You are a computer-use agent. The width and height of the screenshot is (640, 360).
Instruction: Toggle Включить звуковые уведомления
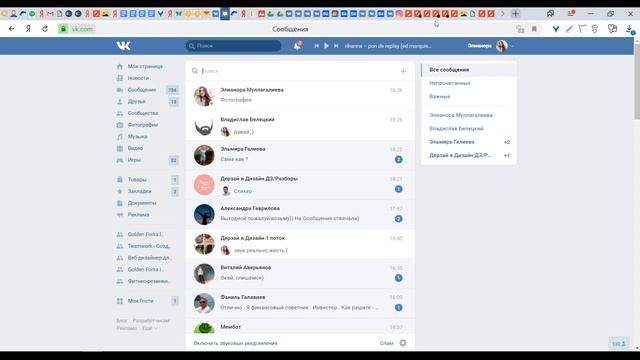(x=236, y=343)
